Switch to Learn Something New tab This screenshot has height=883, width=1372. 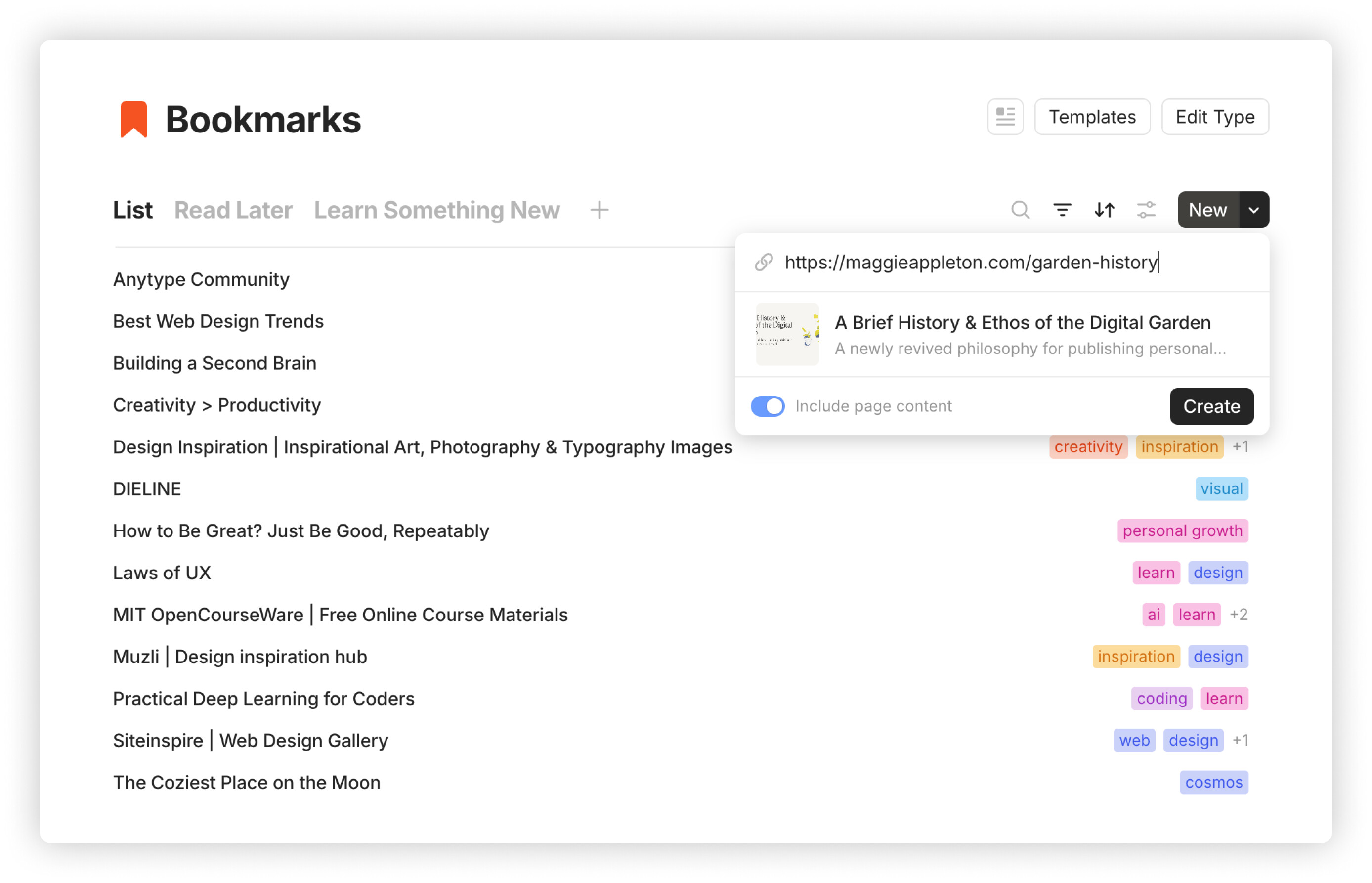click(x=437, y=210)
